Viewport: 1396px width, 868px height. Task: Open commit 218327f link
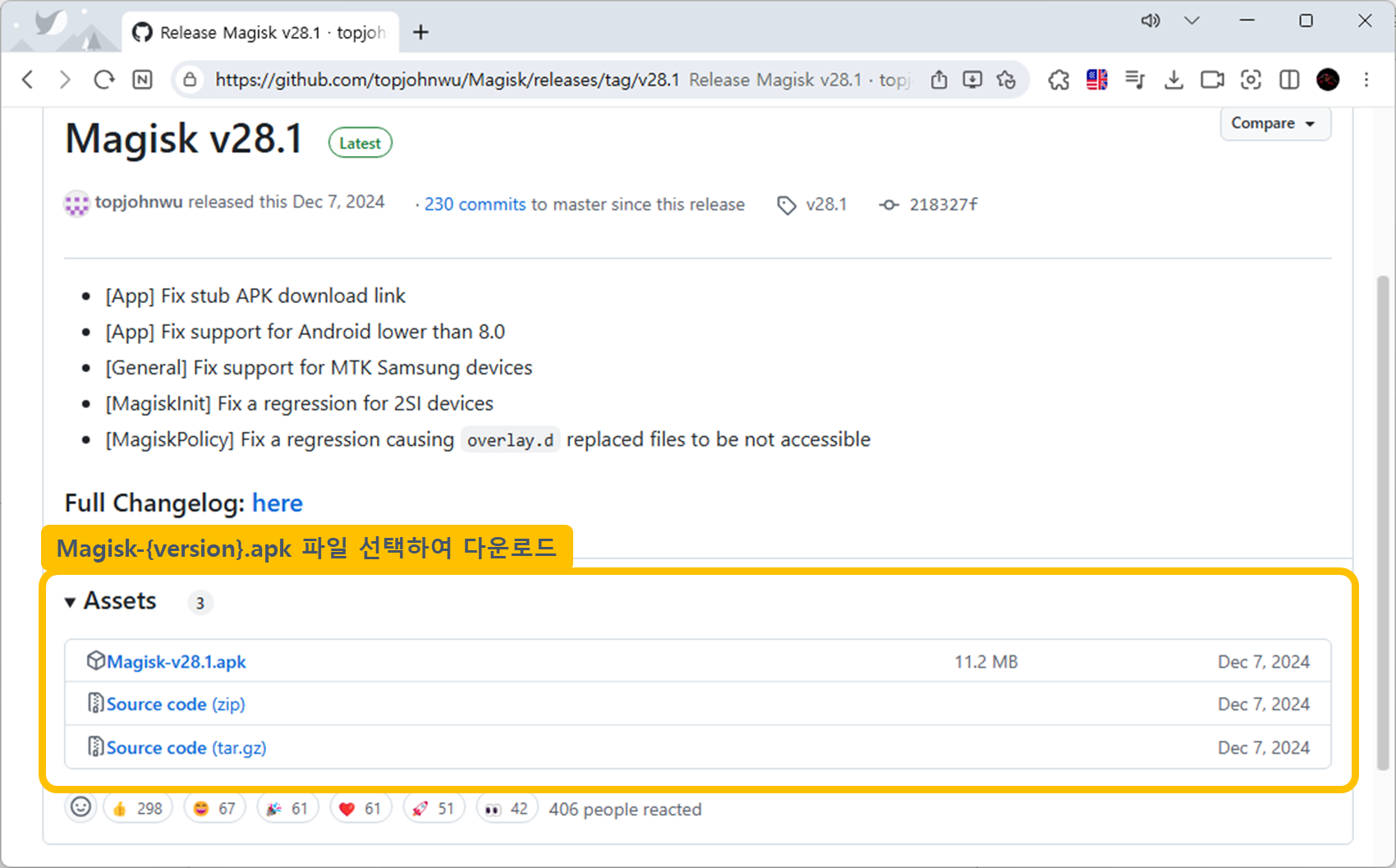point(943,204)
